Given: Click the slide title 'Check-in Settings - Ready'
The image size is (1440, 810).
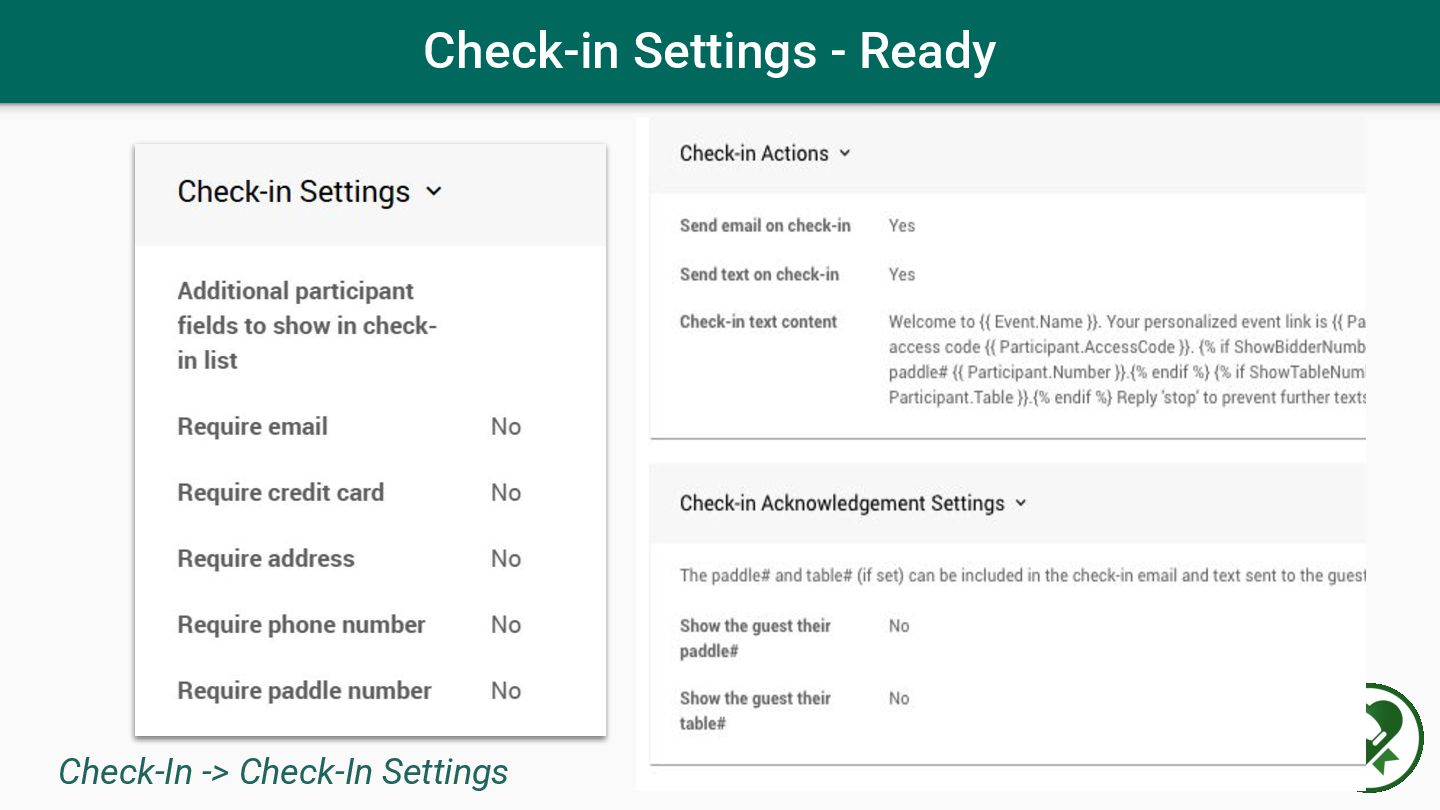Looking at the screenshot, I should point(709,51).
